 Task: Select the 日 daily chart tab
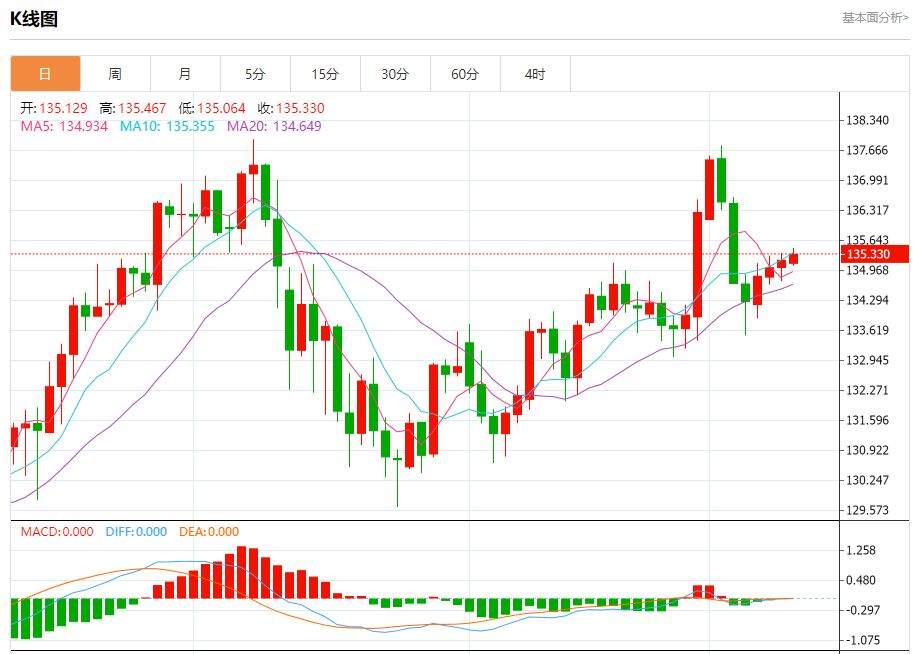click(45, 74)
